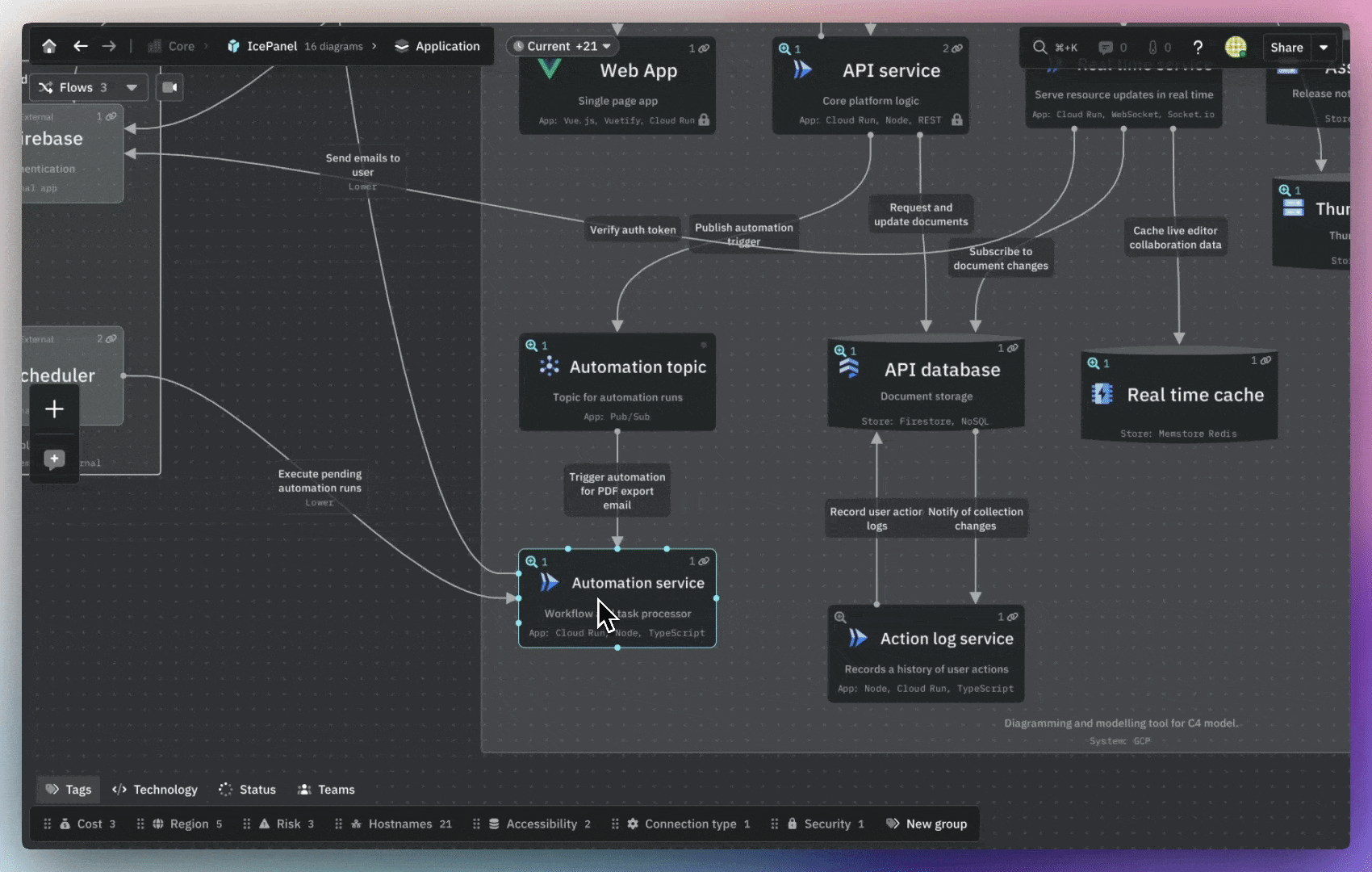Select the Web App node
This screenshot has width=1372, height=872.
617,86
